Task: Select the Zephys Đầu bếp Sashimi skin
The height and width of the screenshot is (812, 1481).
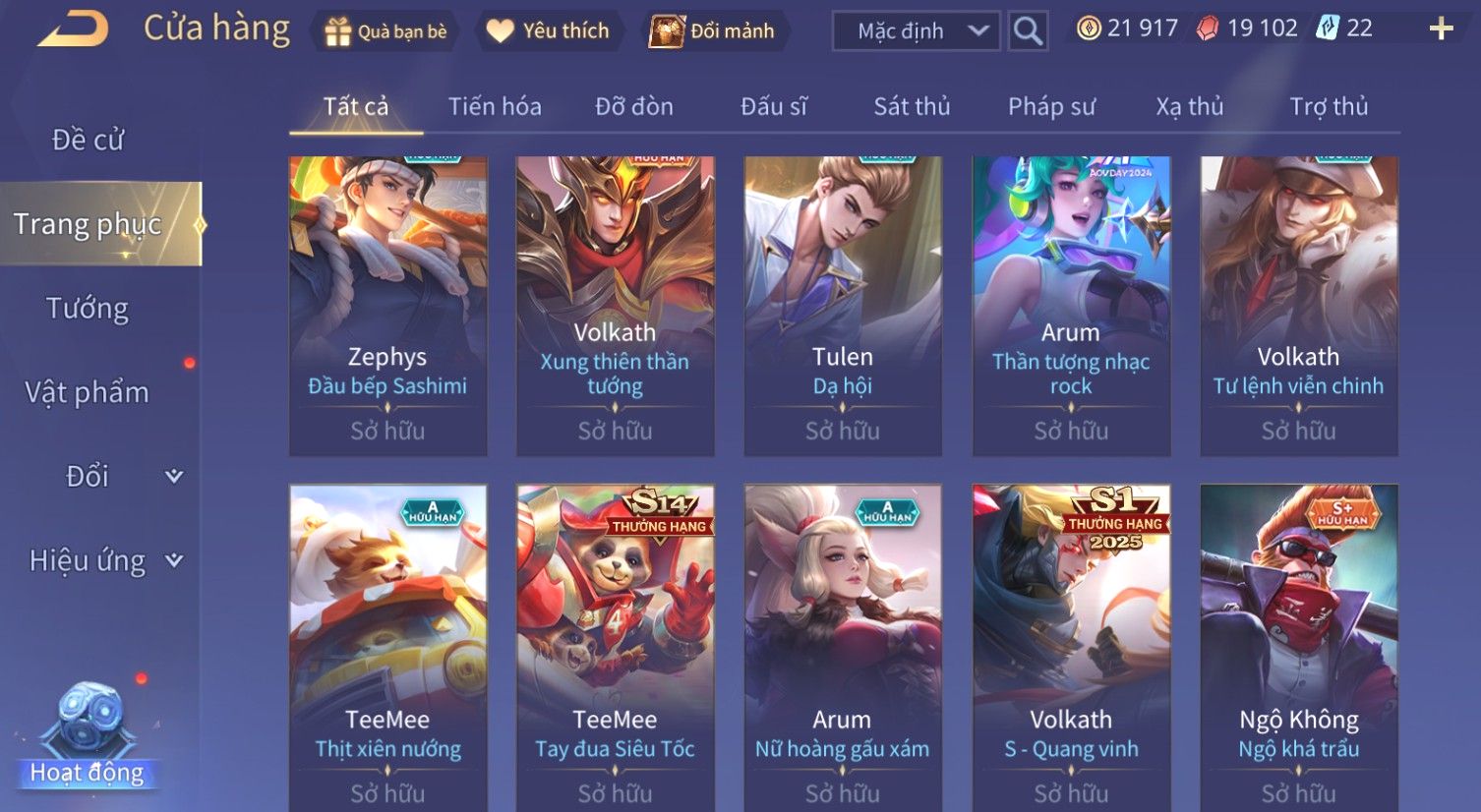Action: [387, 306]
